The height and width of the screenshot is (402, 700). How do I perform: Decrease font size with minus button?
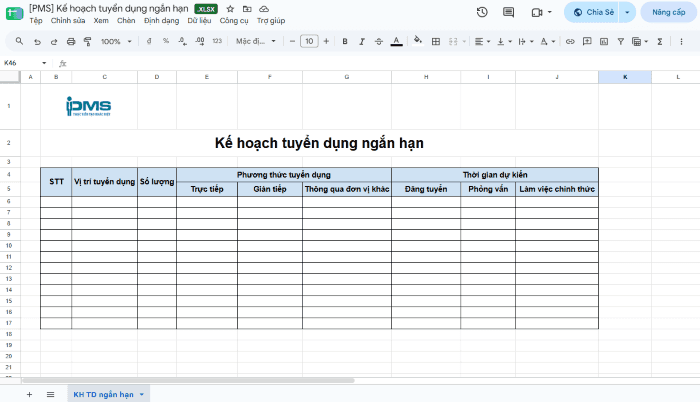[292, 41]
